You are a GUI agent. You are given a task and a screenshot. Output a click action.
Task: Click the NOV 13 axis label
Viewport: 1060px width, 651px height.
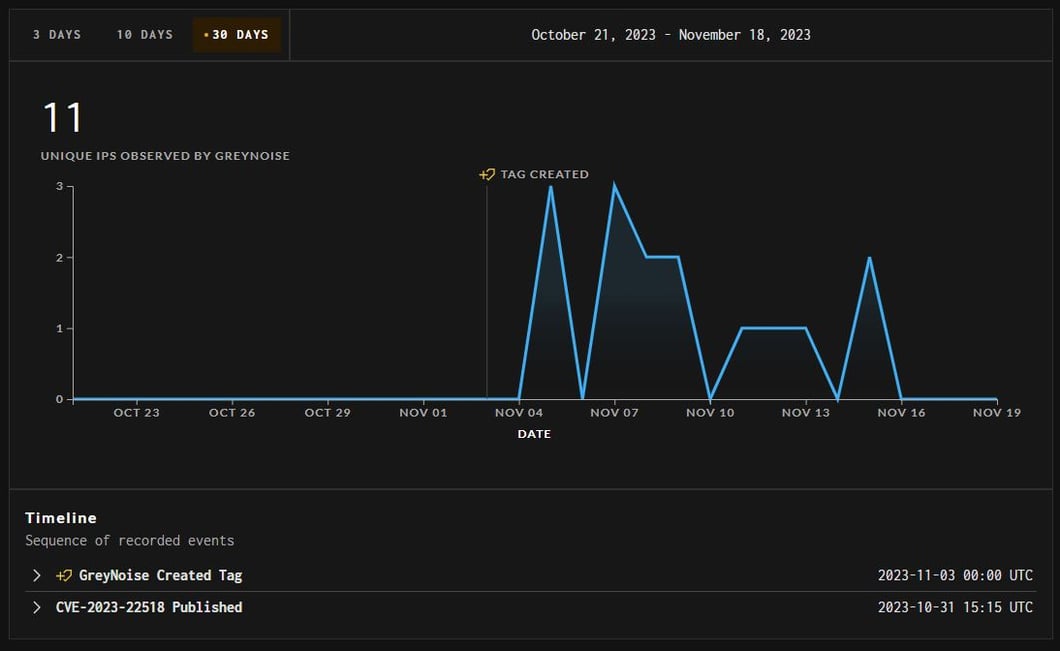pos(805,412)
